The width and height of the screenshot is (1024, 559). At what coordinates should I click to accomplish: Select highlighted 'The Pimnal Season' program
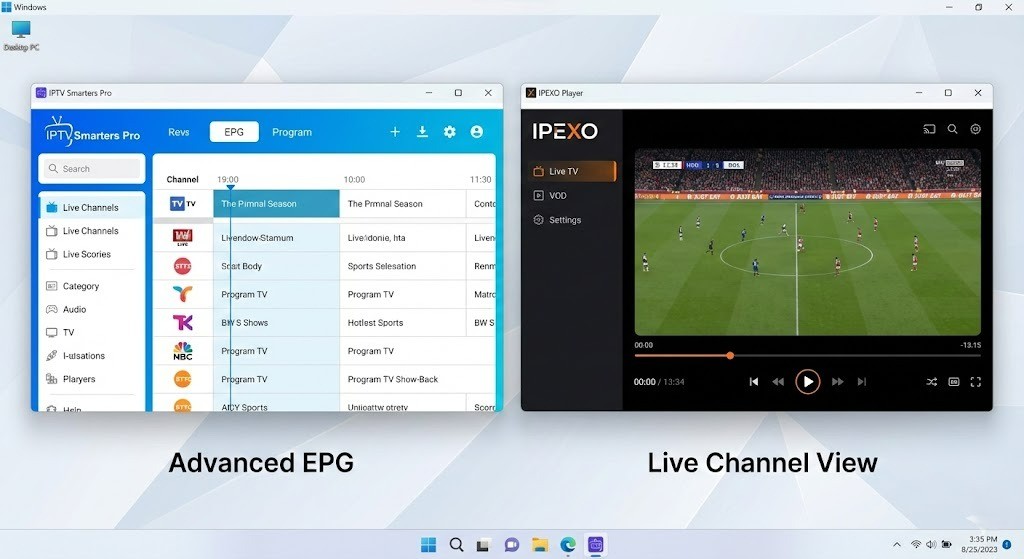(x=276, y=204)
